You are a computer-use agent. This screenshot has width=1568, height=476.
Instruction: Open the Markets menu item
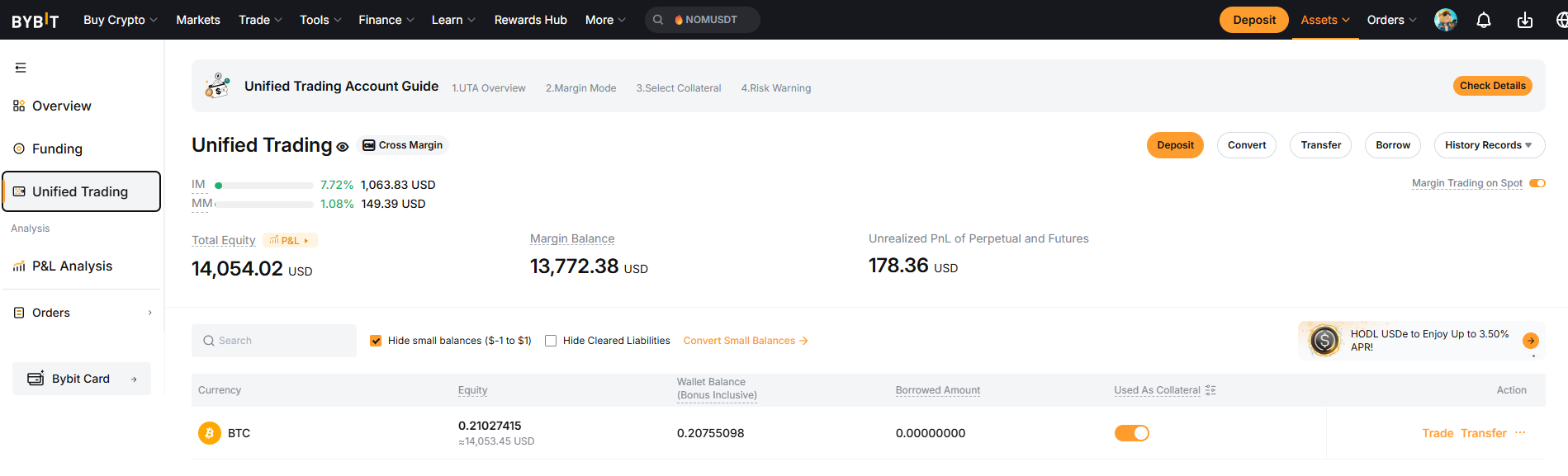click(x=198, y=20)
